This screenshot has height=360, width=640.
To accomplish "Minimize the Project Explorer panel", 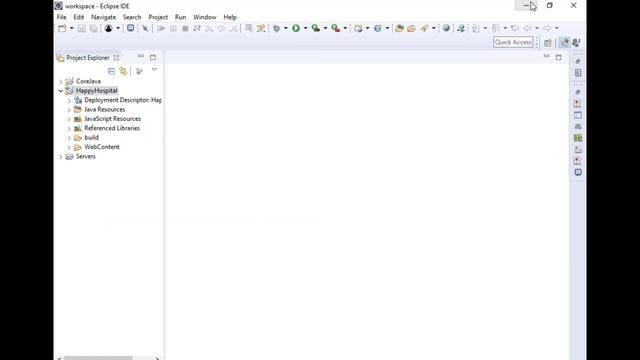I will click(141, 56).
